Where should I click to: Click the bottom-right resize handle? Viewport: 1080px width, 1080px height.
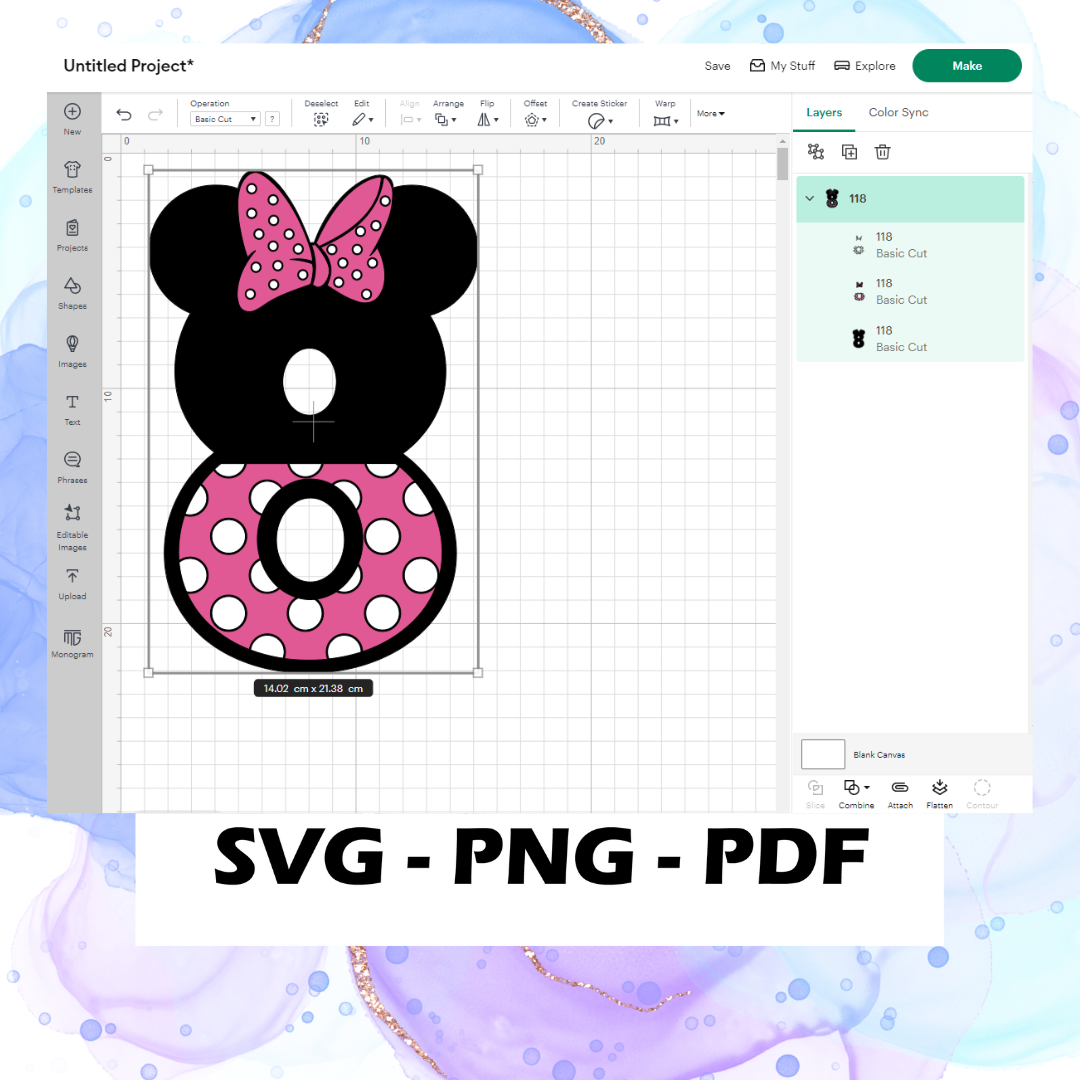[478, 672]
